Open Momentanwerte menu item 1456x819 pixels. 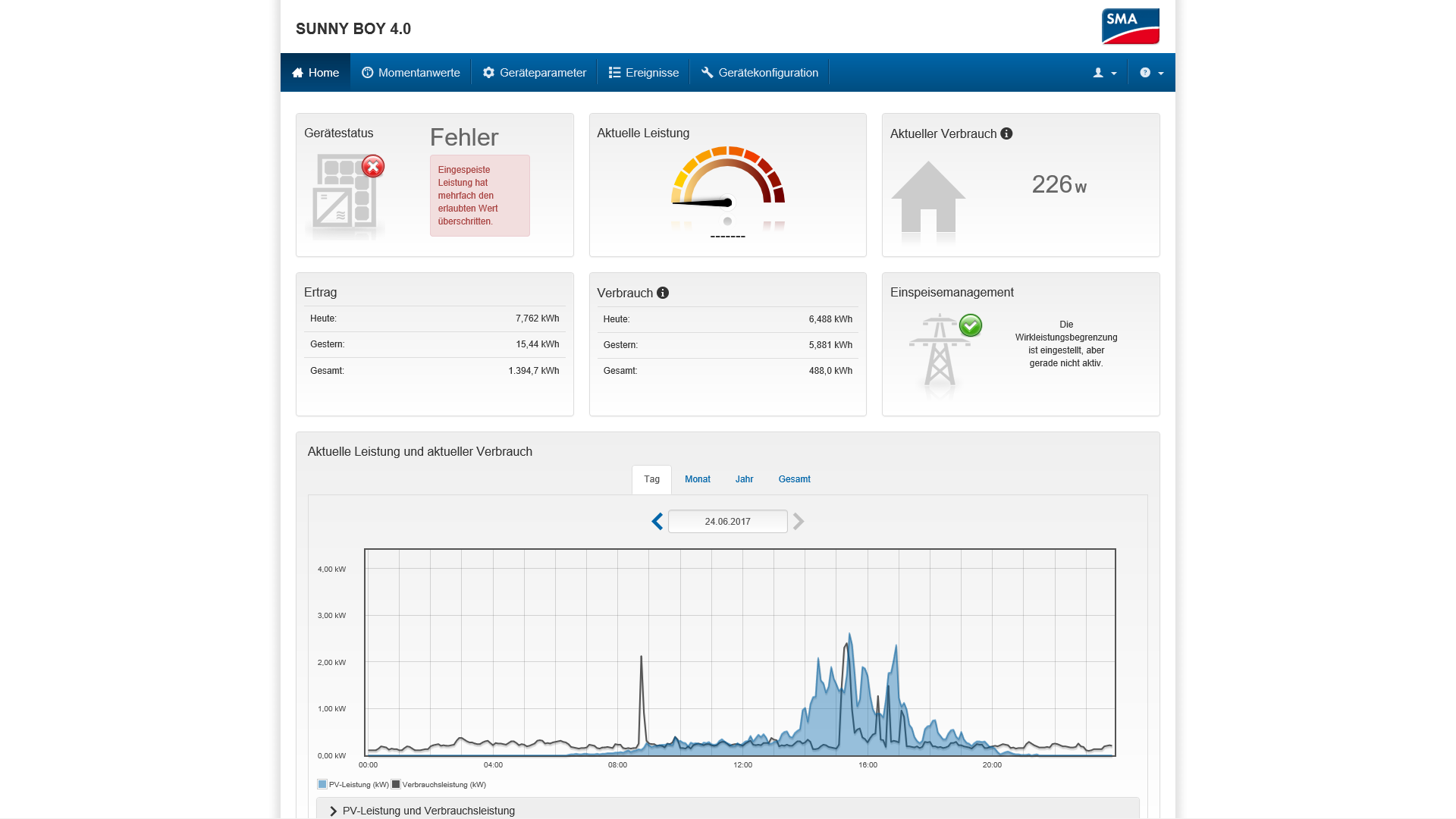point(410,73)
